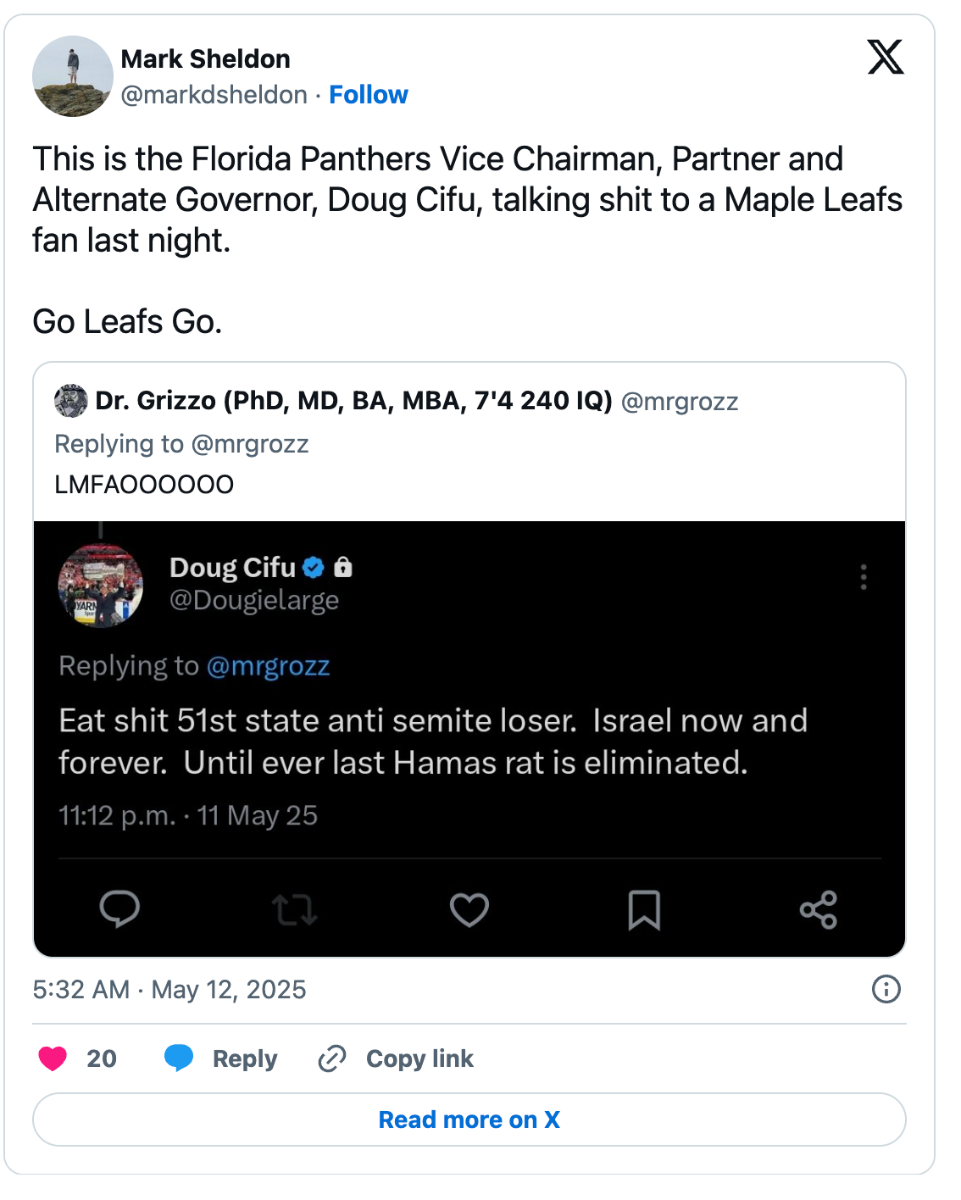Click Doug Cifu's avatar in screenshot
Image resolution: width=961 pixels, height=1200 pixels.
101,584
